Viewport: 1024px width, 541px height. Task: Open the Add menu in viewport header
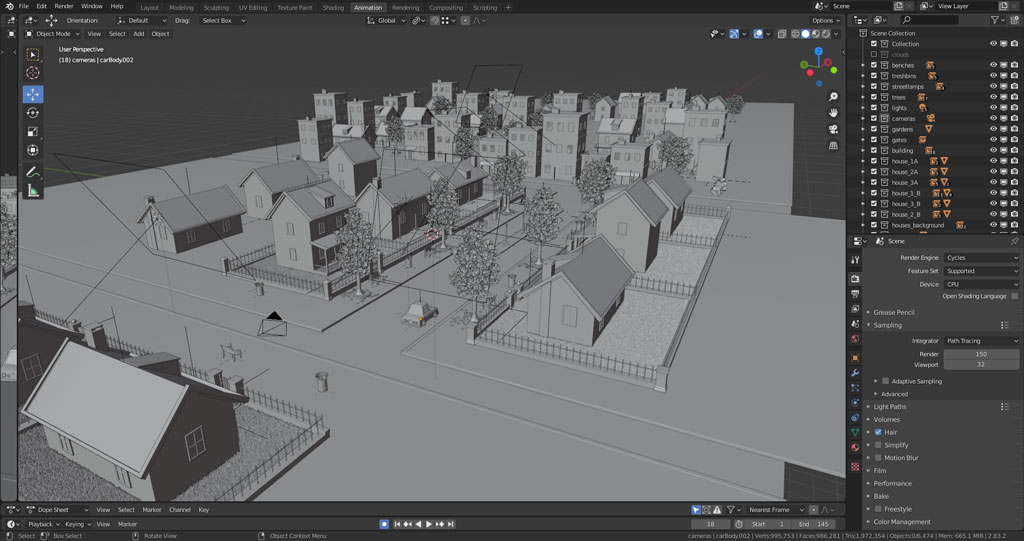tap(138, 34)
